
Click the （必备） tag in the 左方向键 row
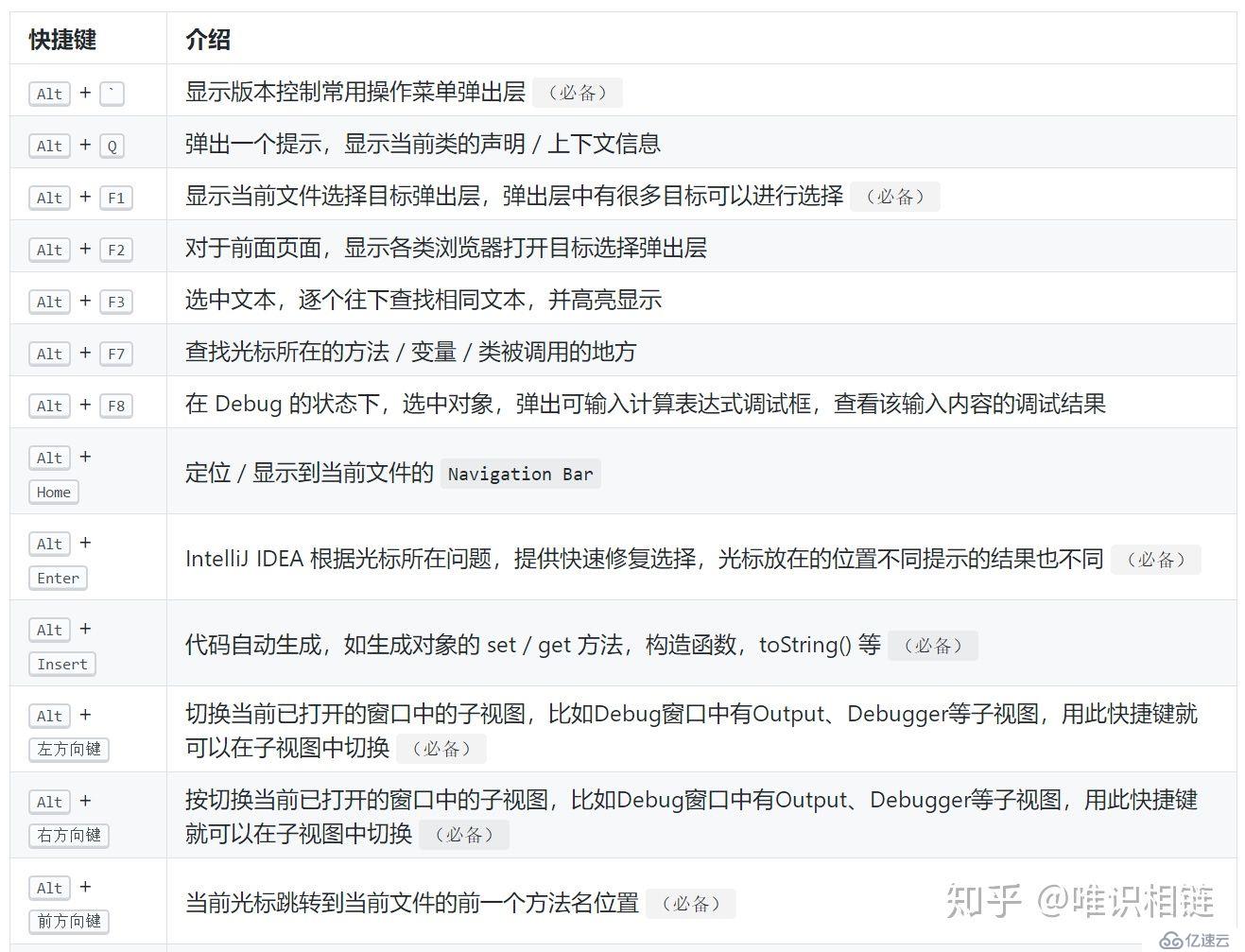(441, 748)
